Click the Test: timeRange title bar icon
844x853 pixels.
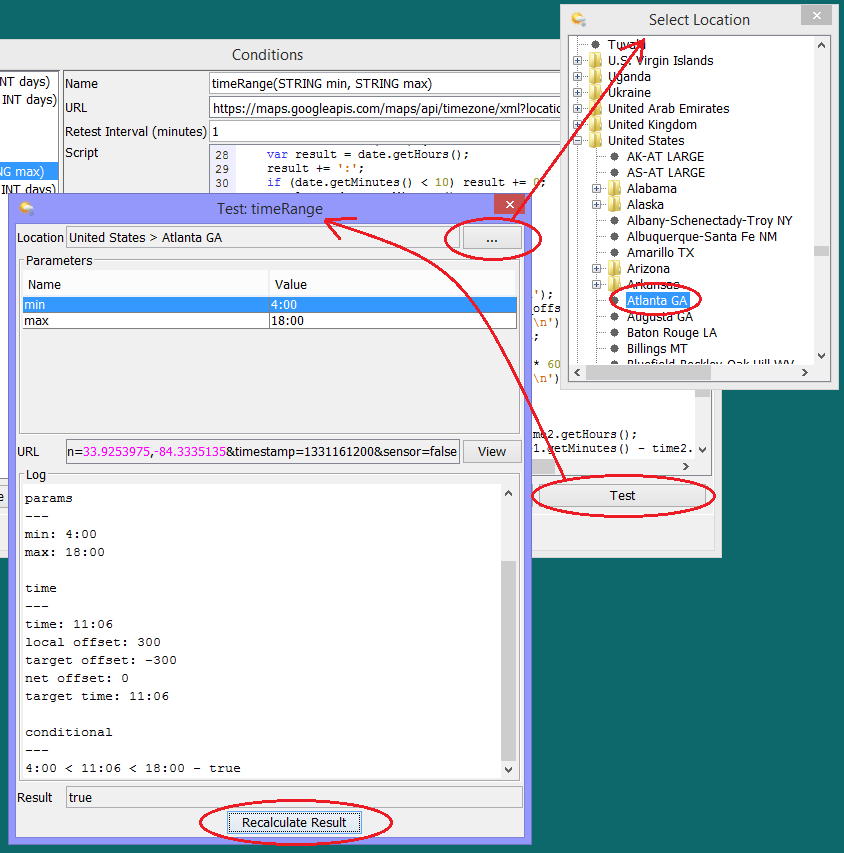[26, 208]
